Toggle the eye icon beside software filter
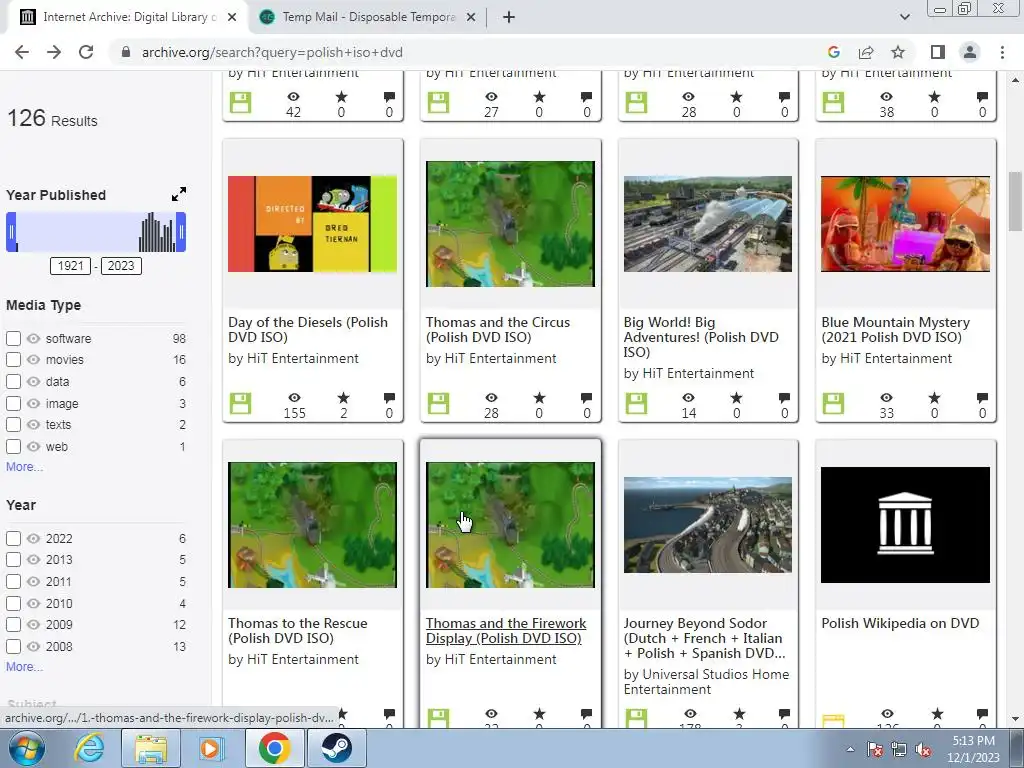This screenshot has width=1024, height=768. [33, 338]
